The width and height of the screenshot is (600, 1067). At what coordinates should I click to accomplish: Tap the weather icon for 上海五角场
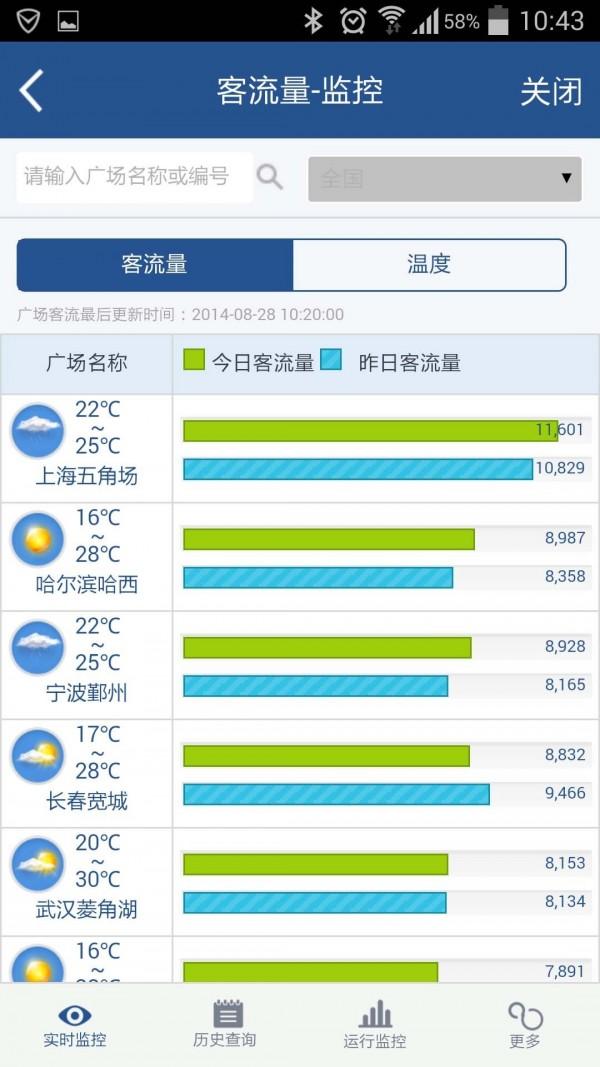point(36,429)
